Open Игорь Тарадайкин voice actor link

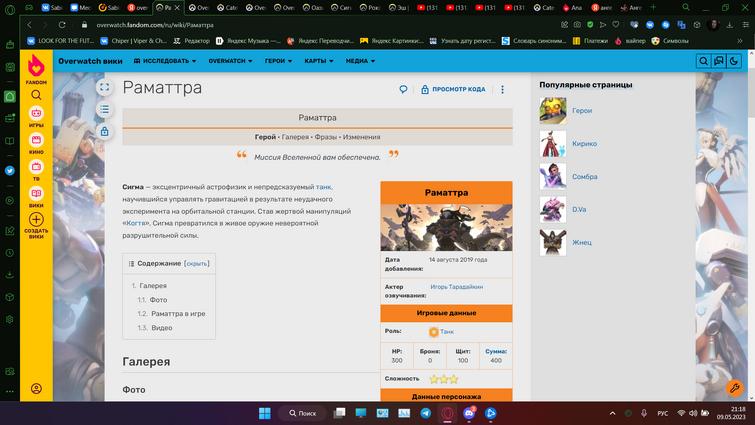tap(456, 287)
